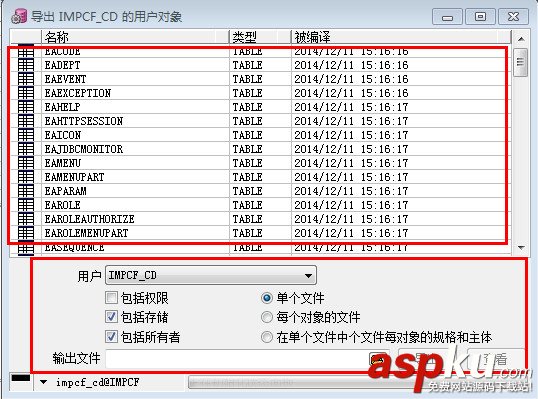Select the table icon for EAROLEMENUPART

click(26, 233)
